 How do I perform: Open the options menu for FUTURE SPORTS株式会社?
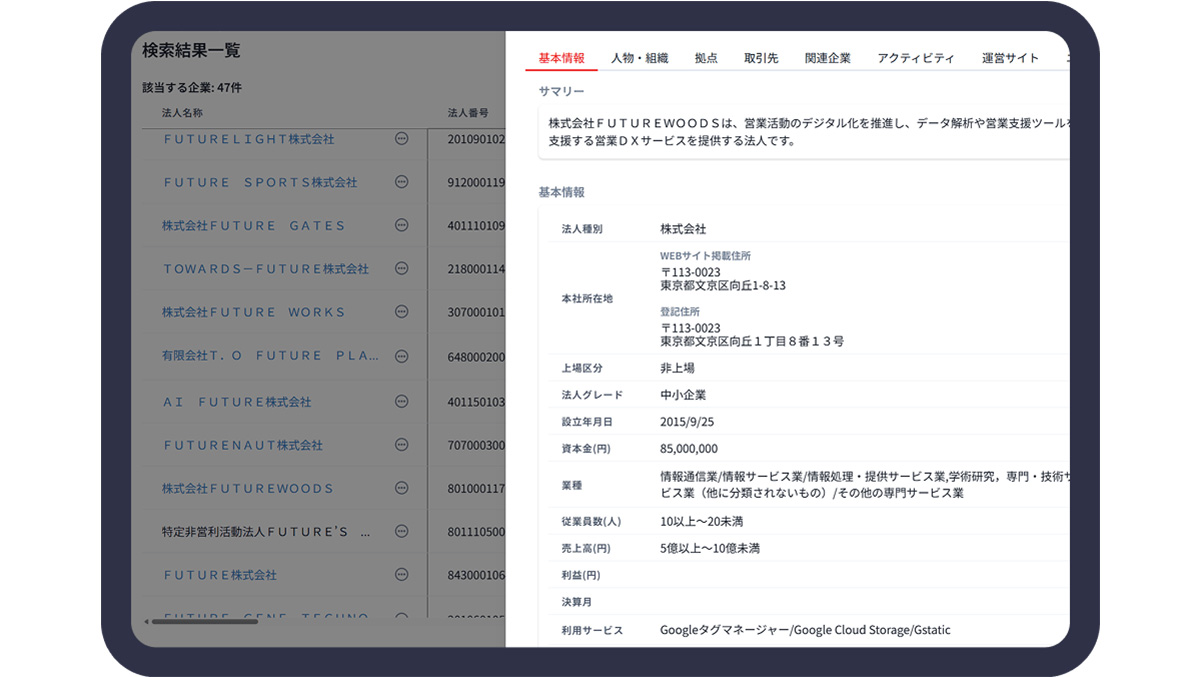click(402, 182)
